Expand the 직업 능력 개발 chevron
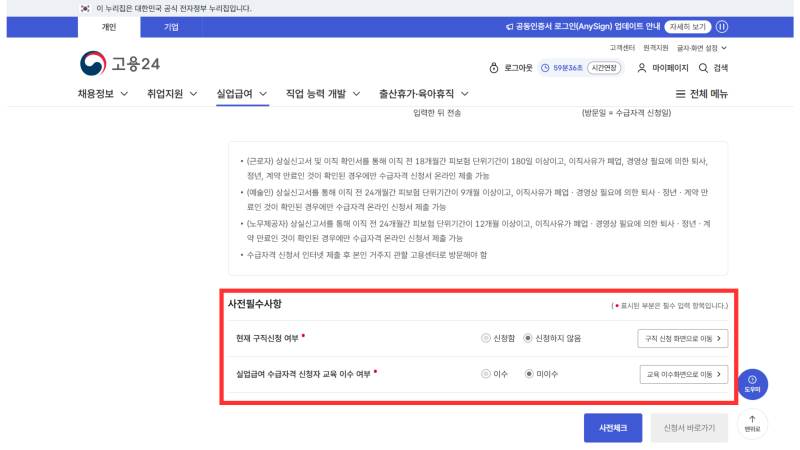Screen dimensions: 800x450 click(x=357, y=94)
